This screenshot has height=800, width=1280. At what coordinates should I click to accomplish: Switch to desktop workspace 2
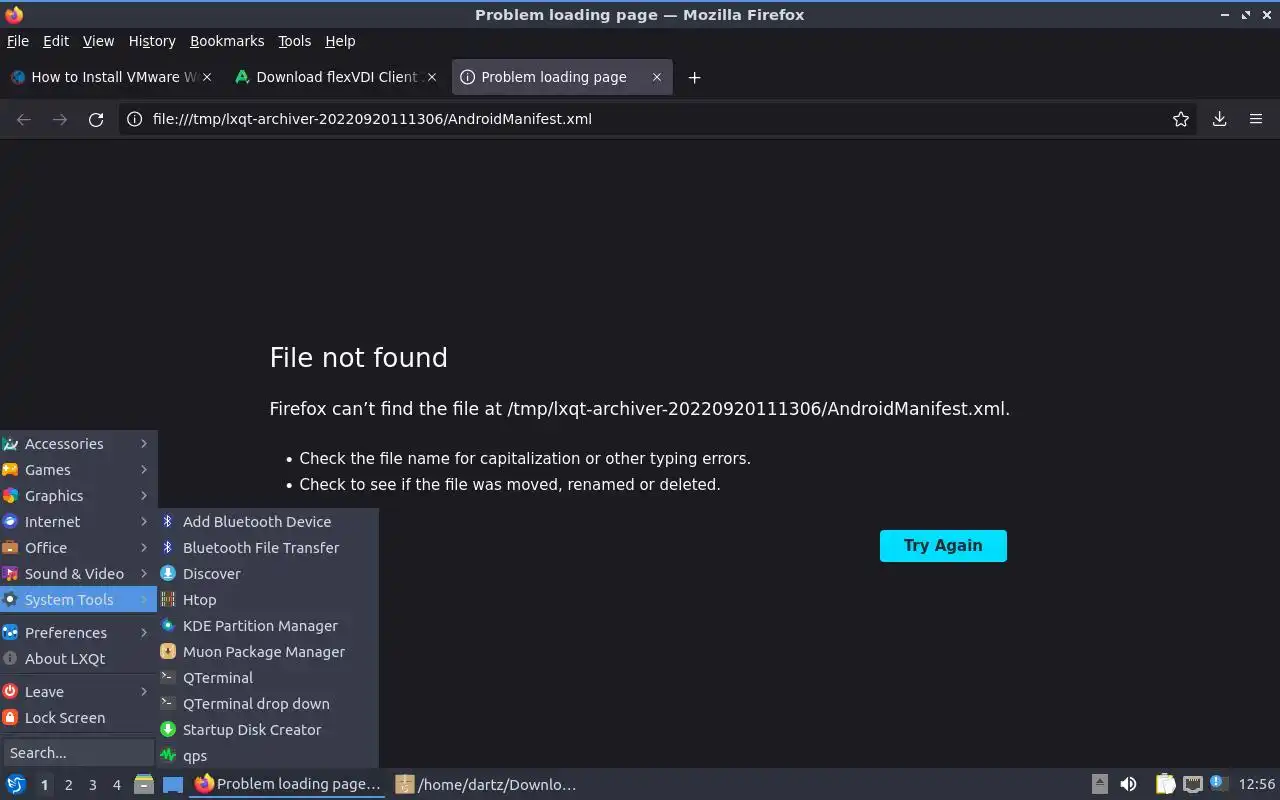pyautogui.click(x=68, y=785)
